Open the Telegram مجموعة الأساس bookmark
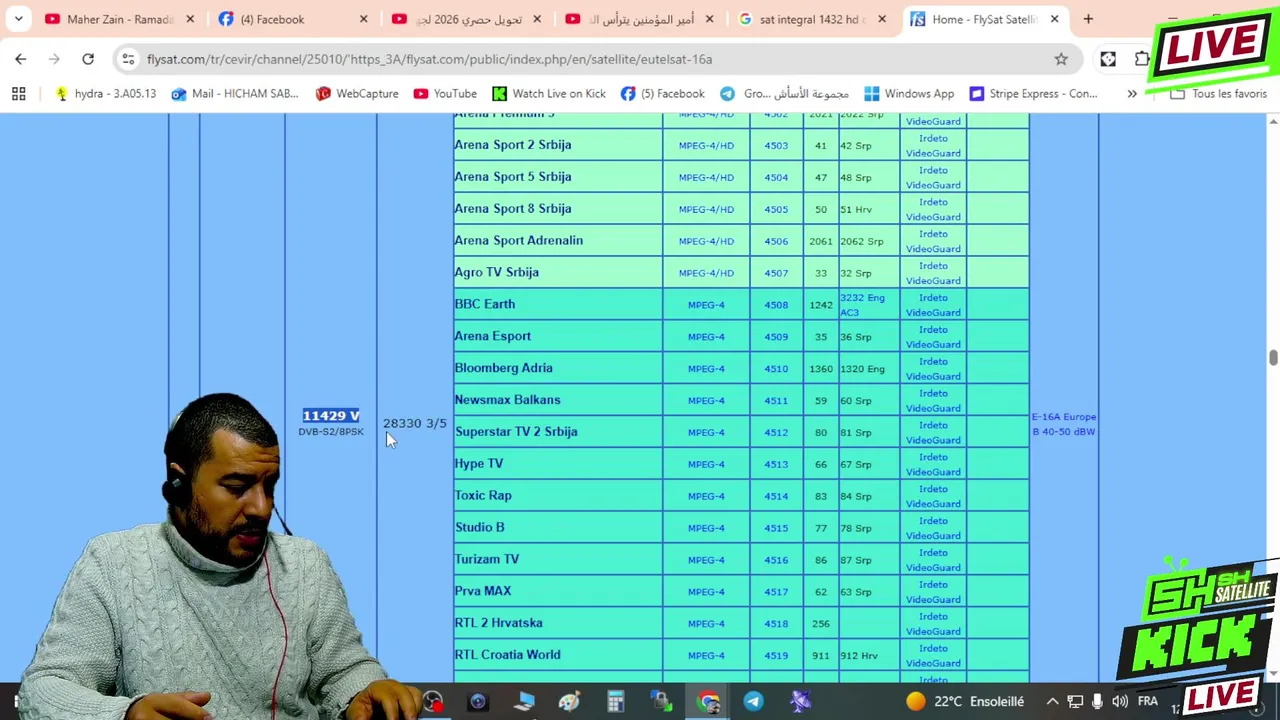 click(x=783, y=93)
